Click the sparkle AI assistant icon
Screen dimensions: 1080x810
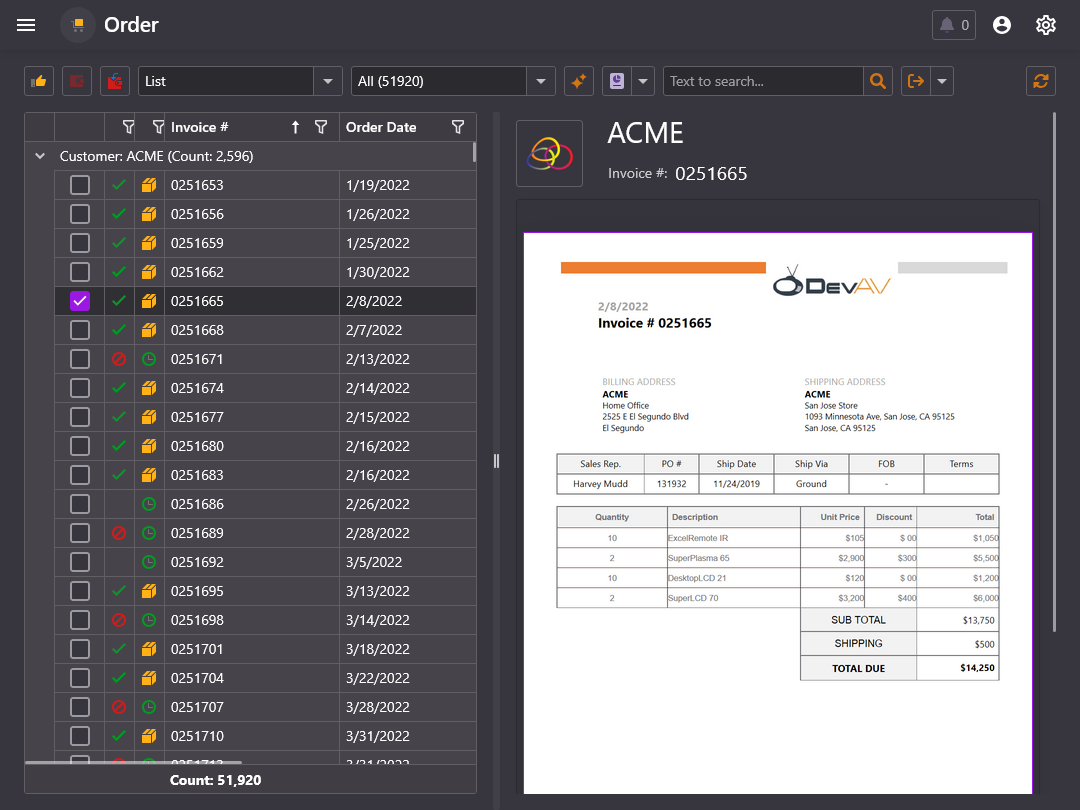579,81
